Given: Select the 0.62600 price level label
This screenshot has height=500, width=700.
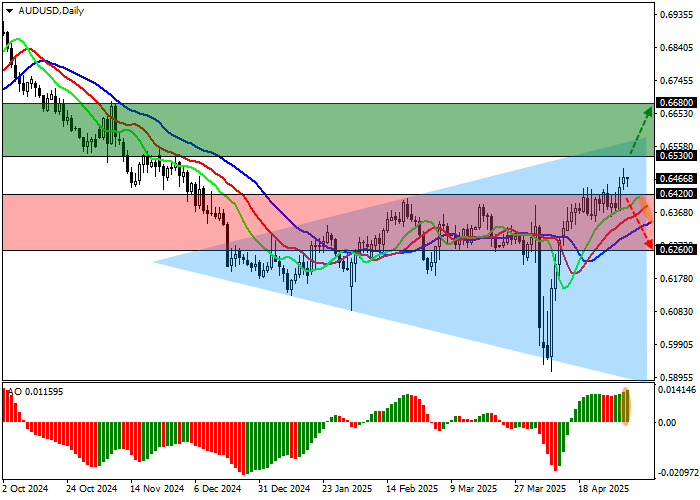Looking at the screenshot, I should click(x=677, y=250).
